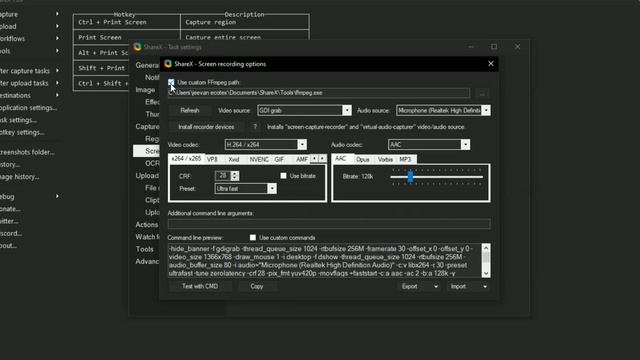Click 'Ctrl + Print Screen' hotkey cell
640x360 pixels.
pyautogui.click(x=127, y=22)
